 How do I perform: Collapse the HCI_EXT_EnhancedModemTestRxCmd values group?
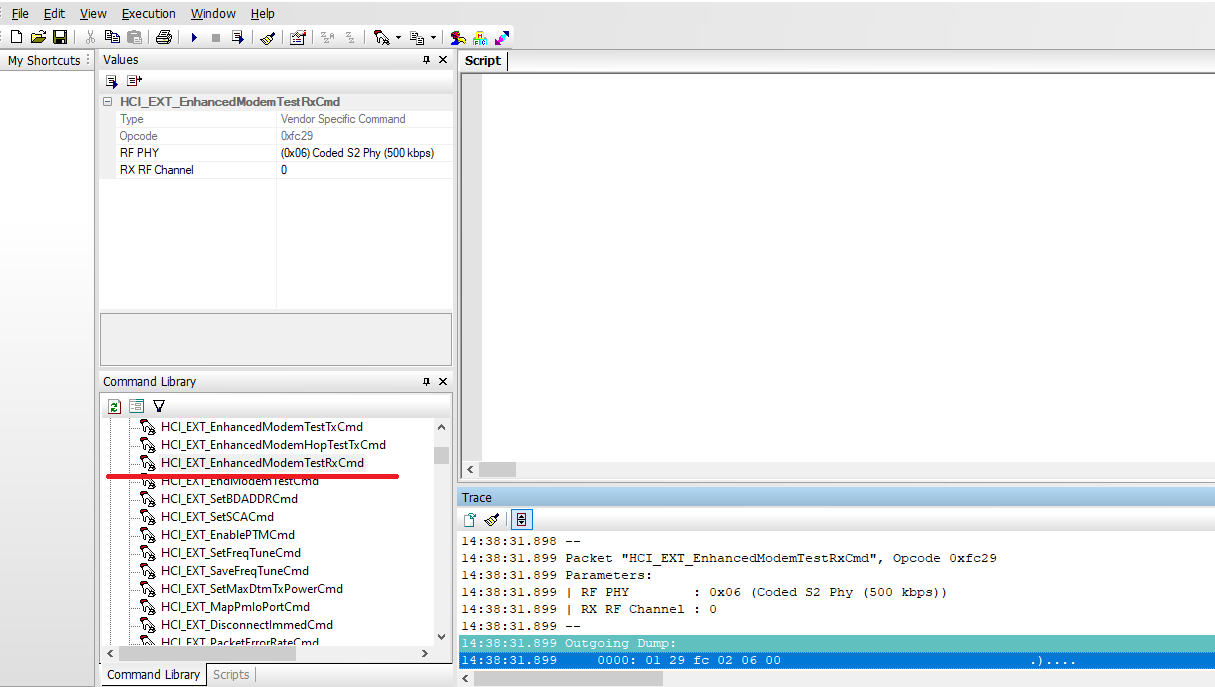click(x=107, y=102)
